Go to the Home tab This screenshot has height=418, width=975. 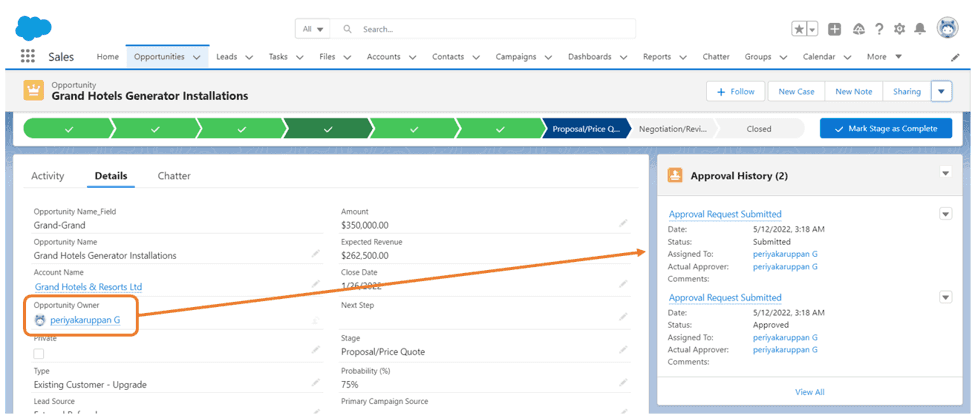pyautogui.click(x=108, y=57)
